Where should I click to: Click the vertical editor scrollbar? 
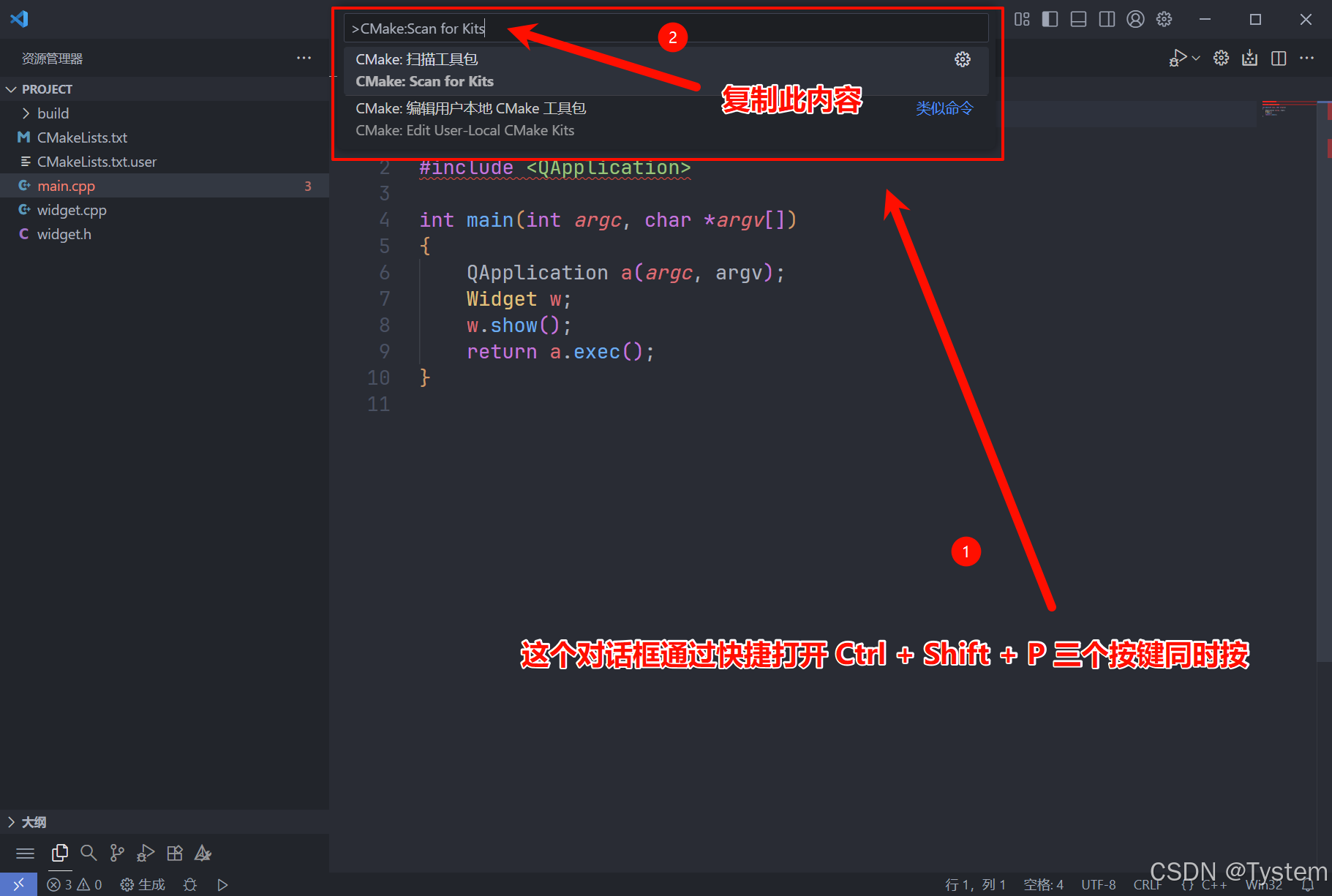(1324, 380)
